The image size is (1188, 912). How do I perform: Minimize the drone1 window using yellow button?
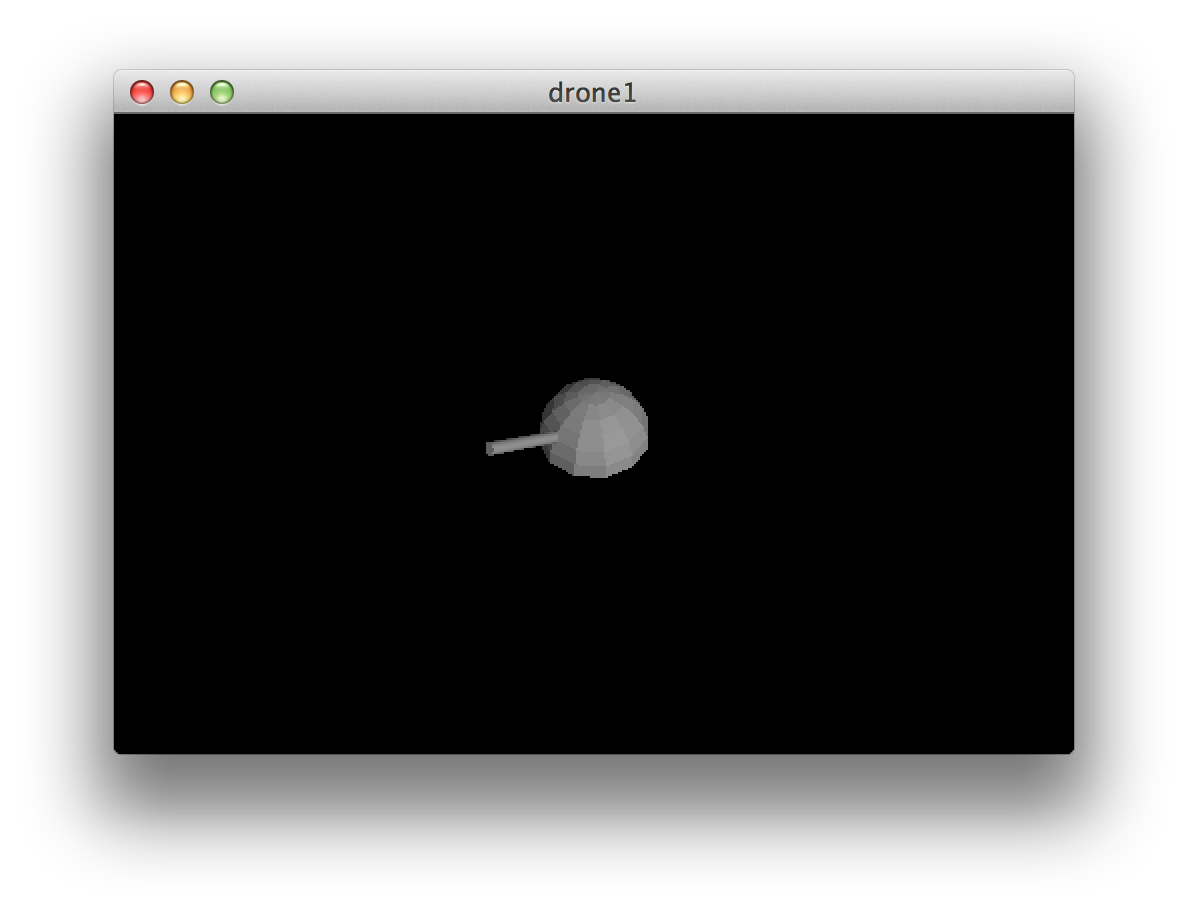(x=182, y=92)
